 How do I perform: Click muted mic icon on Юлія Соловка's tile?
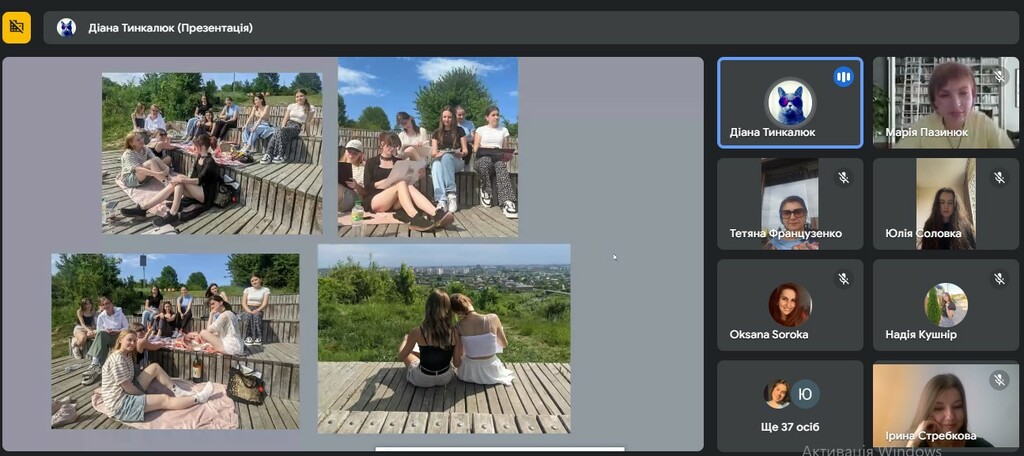[999, 178]
